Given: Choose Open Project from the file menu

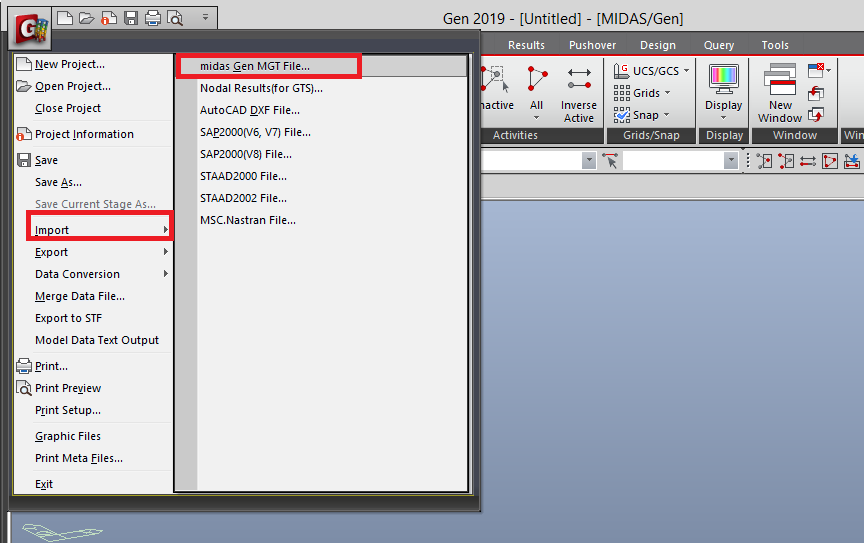Looking at the screenshot, I should click(x=94, y=87).
